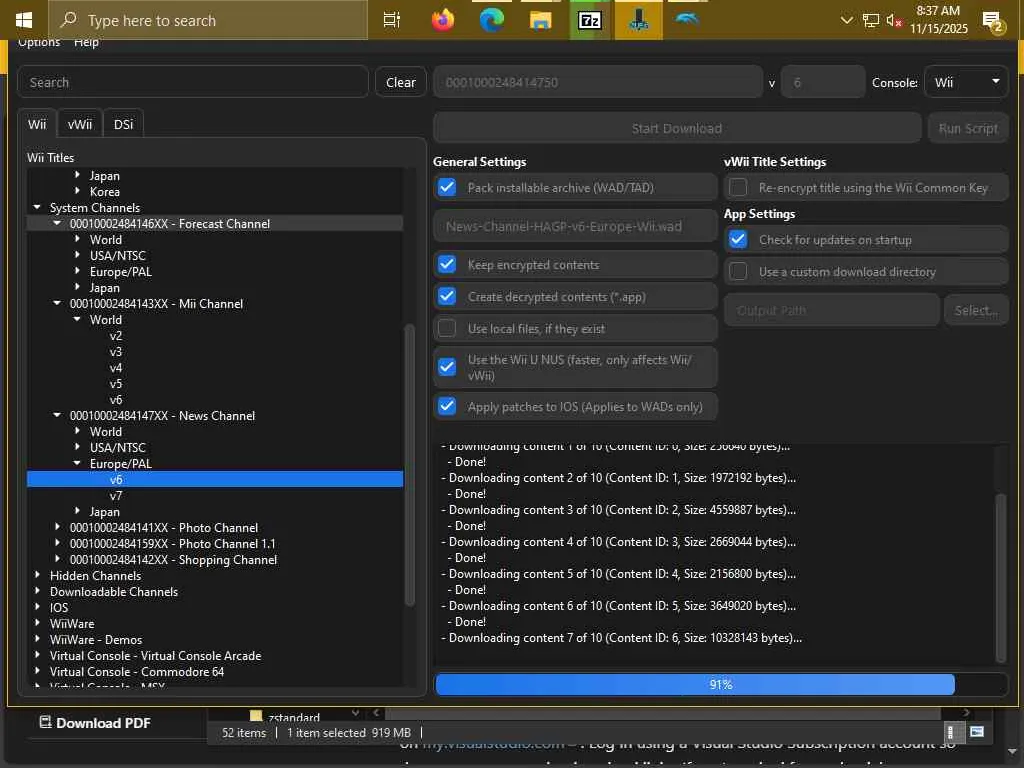The width and height of the screenshot is (1024, 768).
Task: Toggle Use the Wii U NUS option
Action: pyautogui.click(x=447, y=367)
